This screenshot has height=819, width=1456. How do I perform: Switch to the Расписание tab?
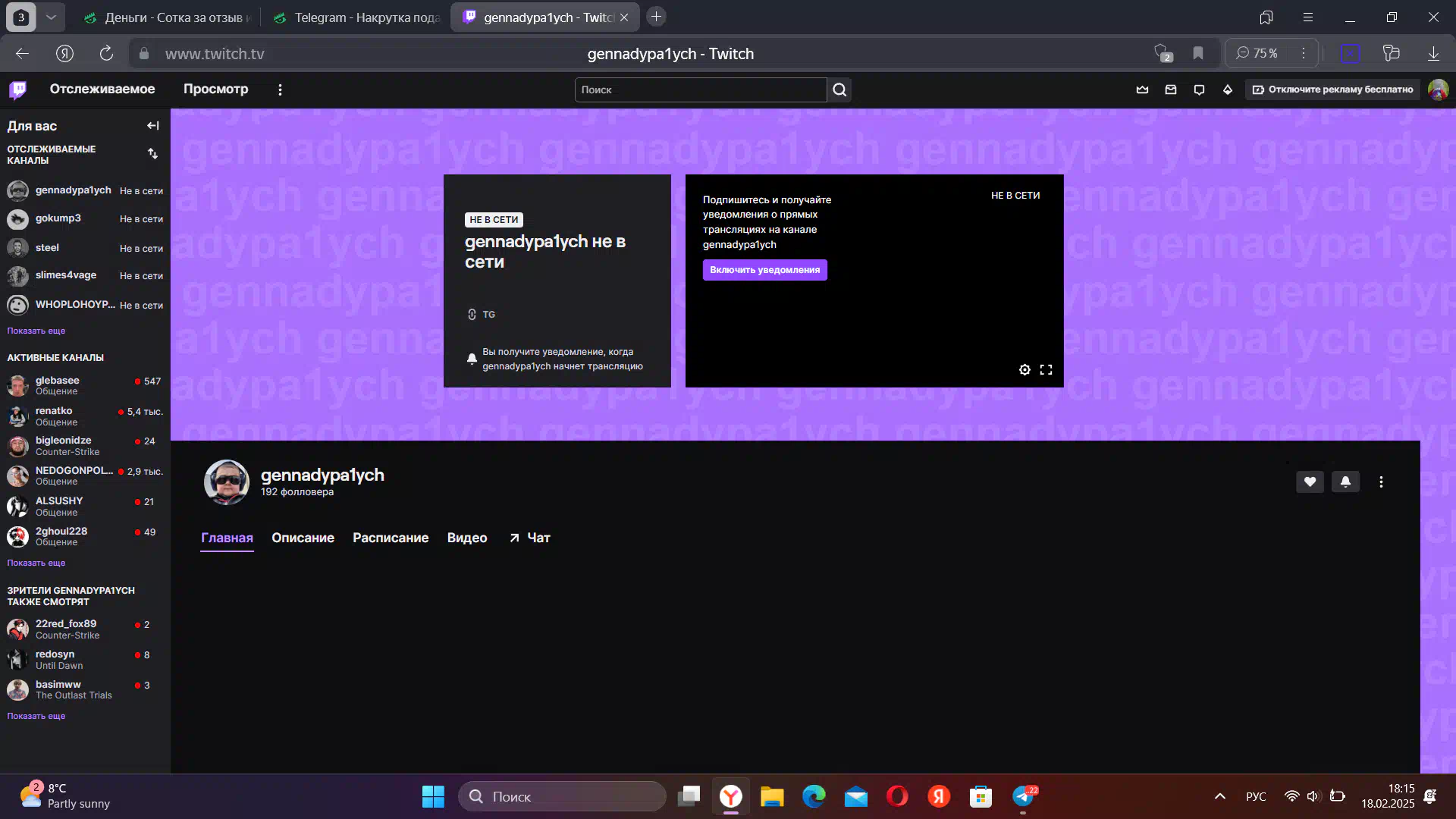tap(391, 538)
